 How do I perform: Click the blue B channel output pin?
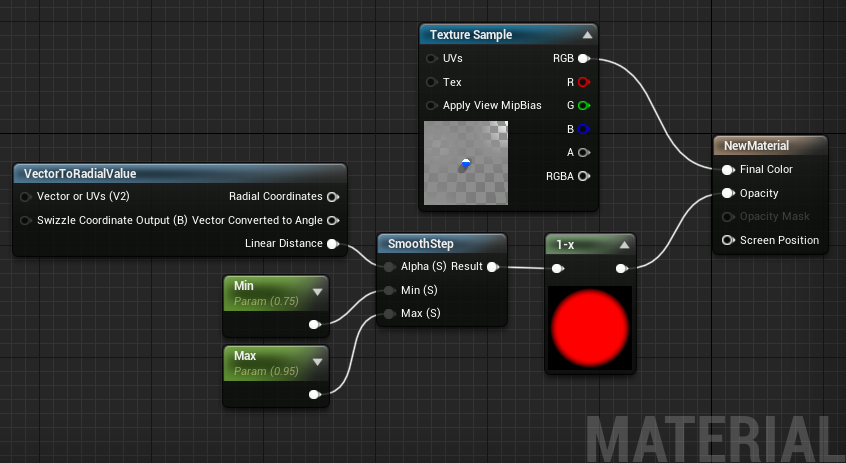point(584,129)
